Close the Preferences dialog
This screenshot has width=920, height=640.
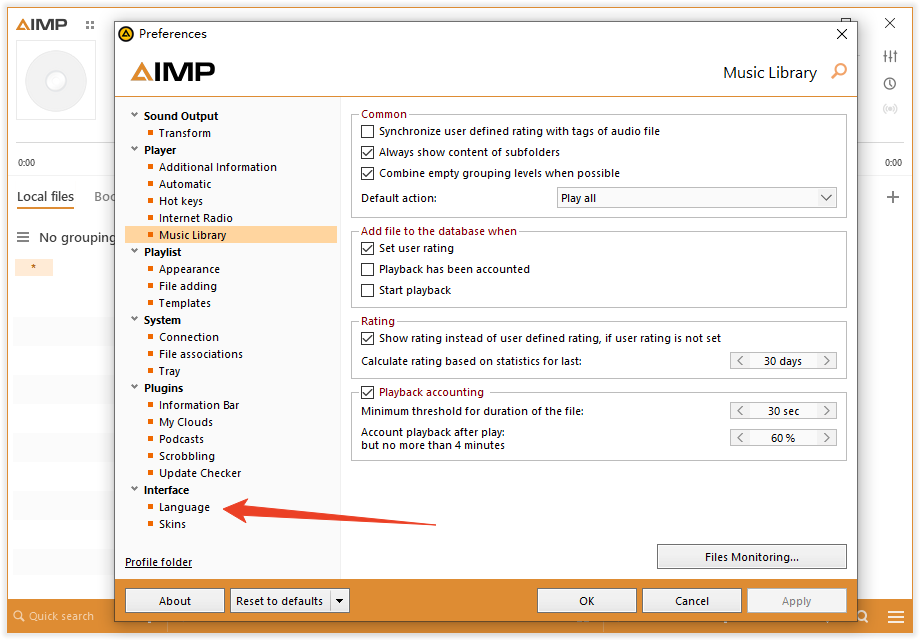click(x=841, y=34)
